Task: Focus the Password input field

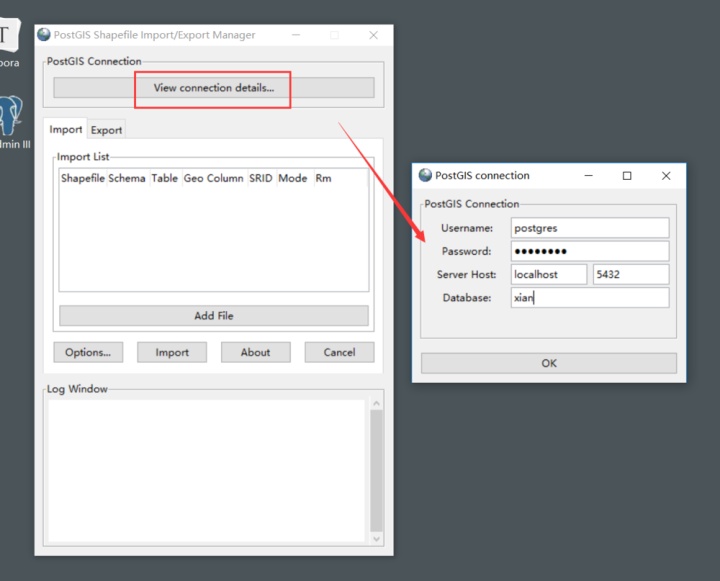Action: click(590, 251)
